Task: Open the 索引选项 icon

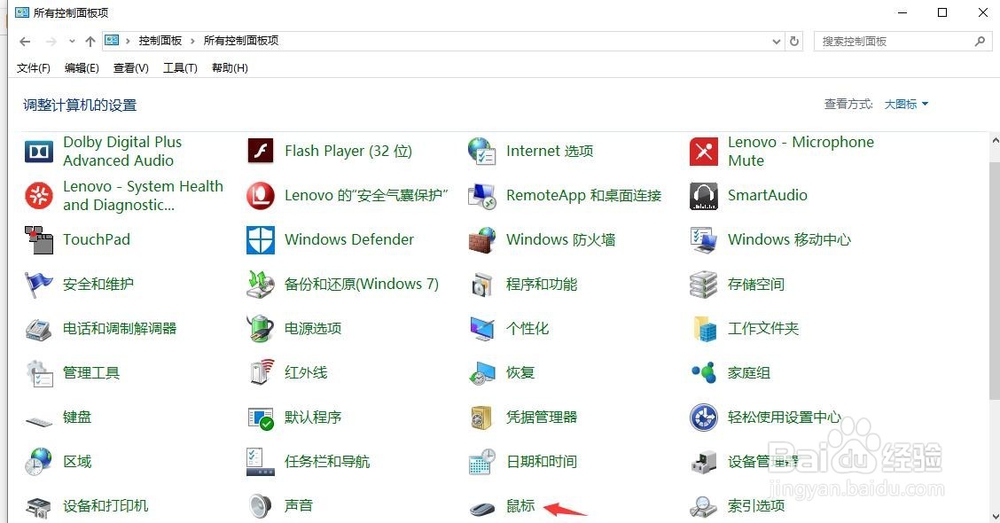Action: pyautogui.click(x=703, y=506)
